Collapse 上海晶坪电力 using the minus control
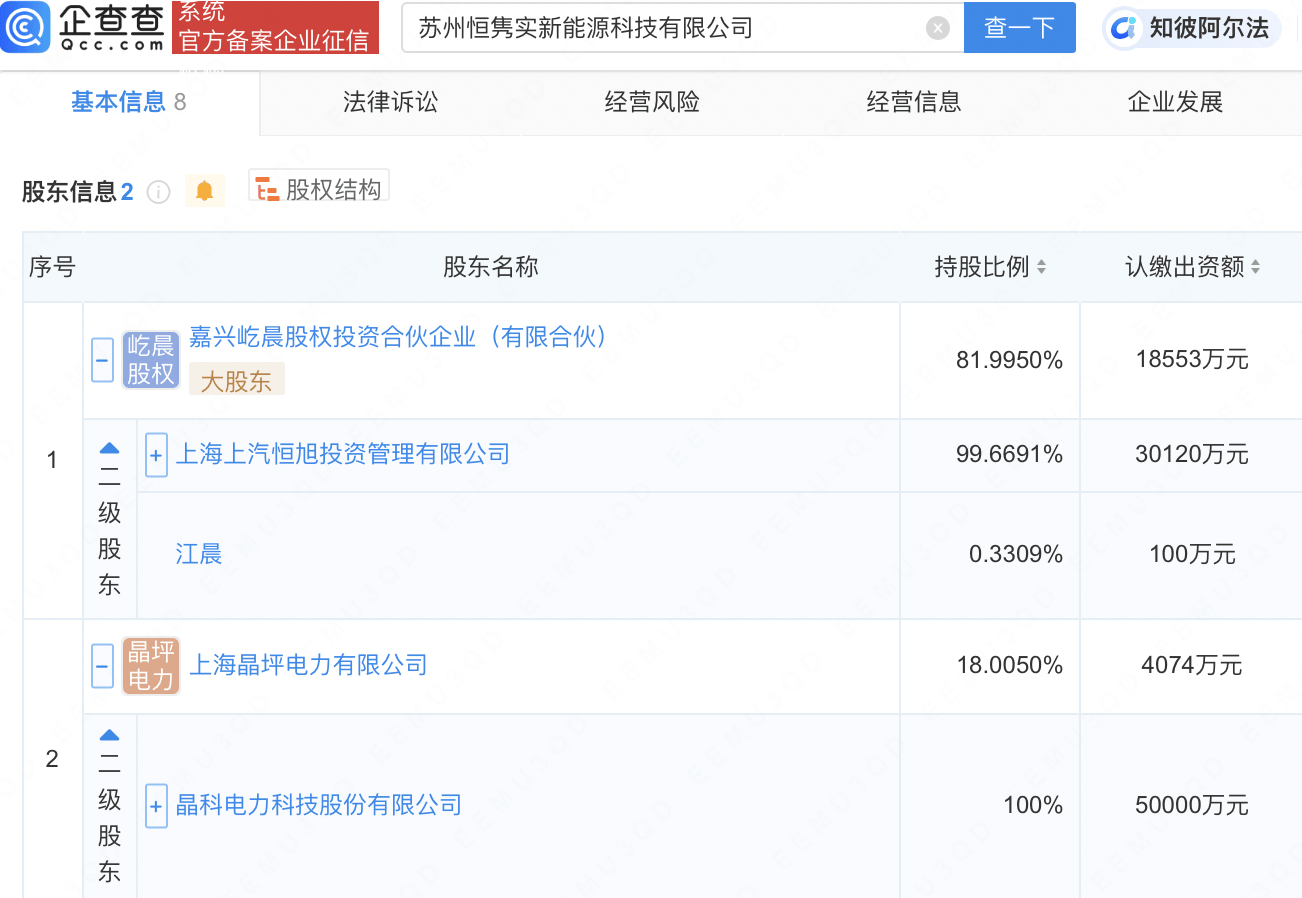Screen dimensions: 1302x898 click(x=103, y=665)
